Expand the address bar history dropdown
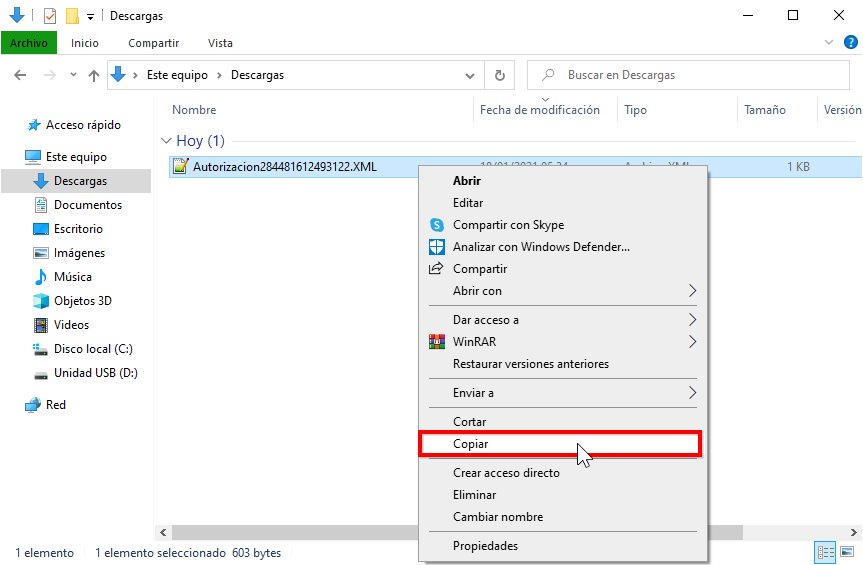Screen dimensions: 863x565 (471, 75)
